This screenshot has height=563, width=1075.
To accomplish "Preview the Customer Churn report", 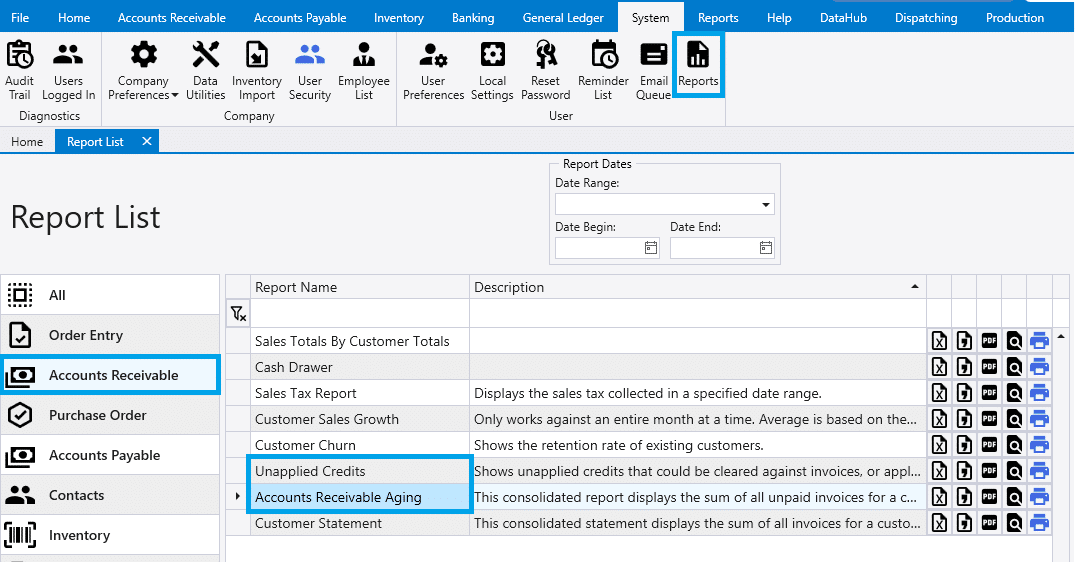I will [1014, 445].
